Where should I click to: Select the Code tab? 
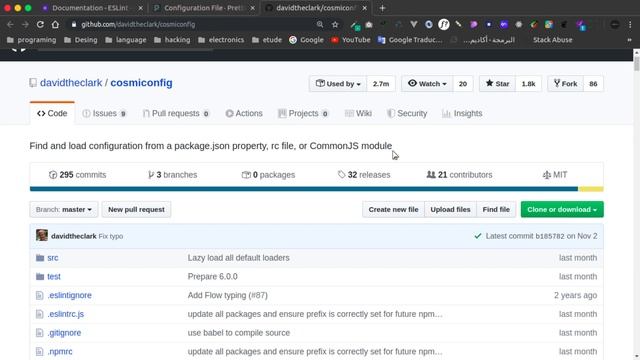(52, 113)
